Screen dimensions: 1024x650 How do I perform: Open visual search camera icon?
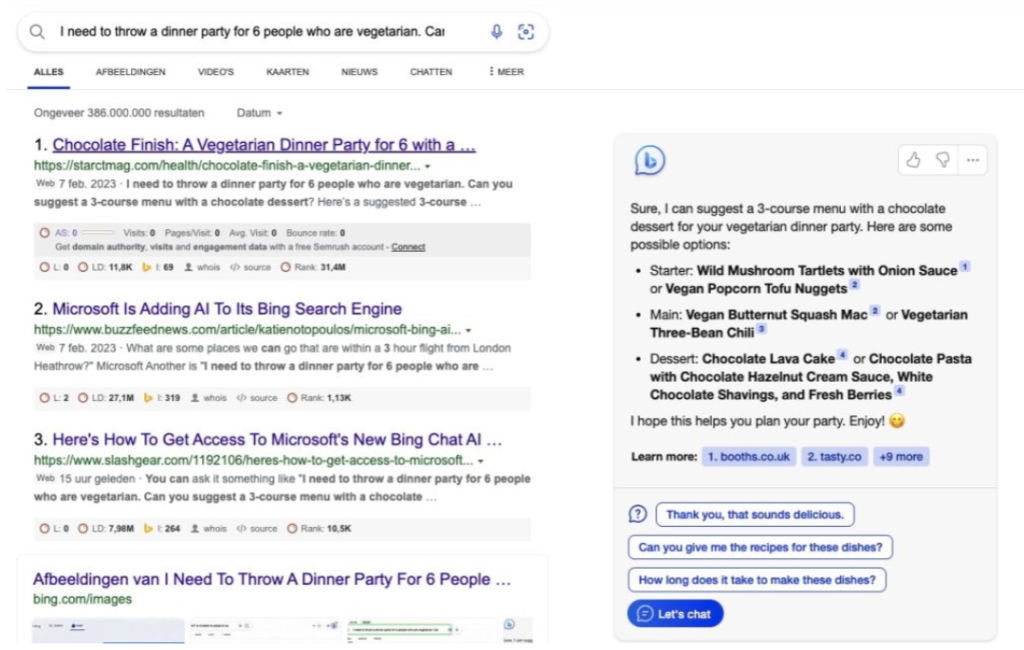pyautogui.click(x=526, y=31)
